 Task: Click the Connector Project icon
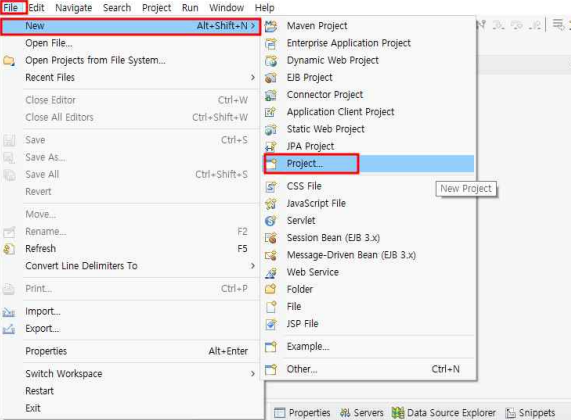[271, 95]
